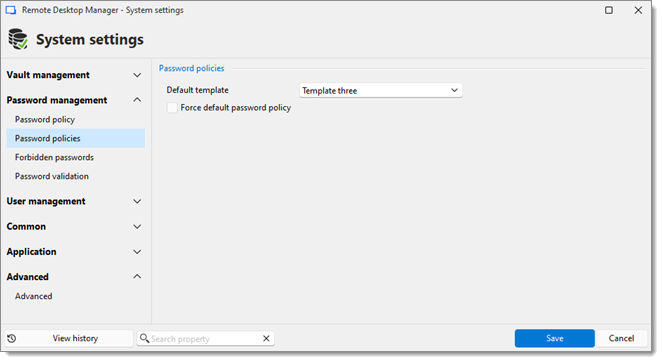The image size is (662, 362).
Task: Expand the User management section
Action: pos(137,201)
